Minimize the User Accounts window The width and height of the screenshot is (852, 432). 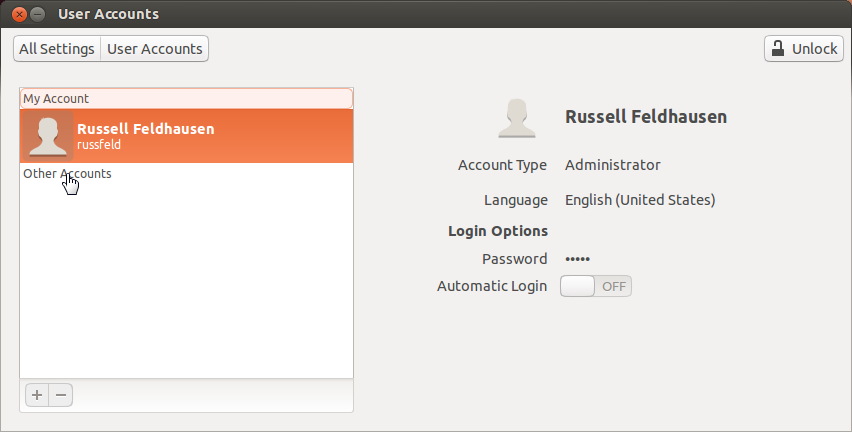[37, 15]
